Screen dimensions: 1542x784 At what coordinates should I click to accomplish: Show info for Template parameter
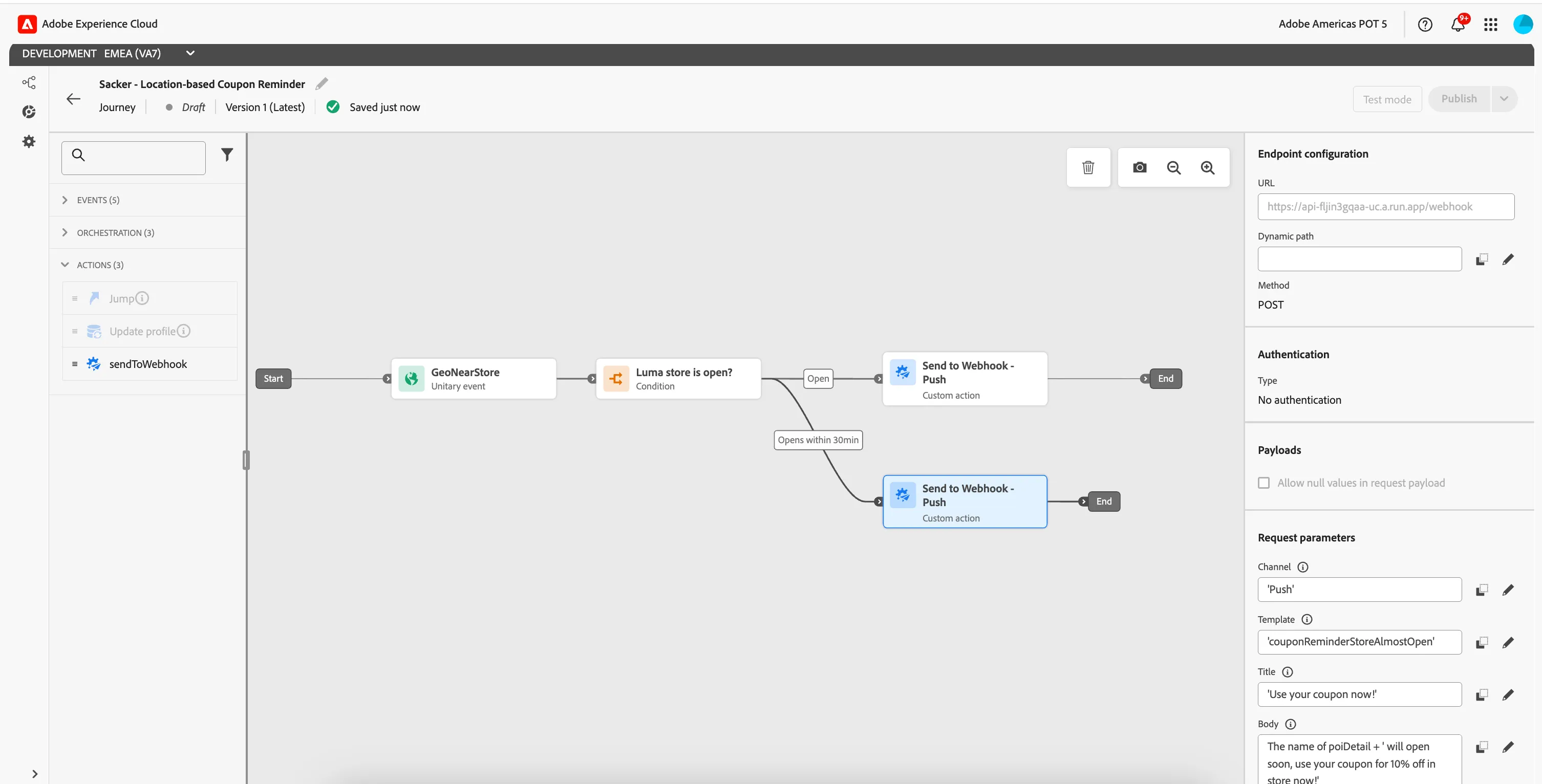(x=1307, y=619)
